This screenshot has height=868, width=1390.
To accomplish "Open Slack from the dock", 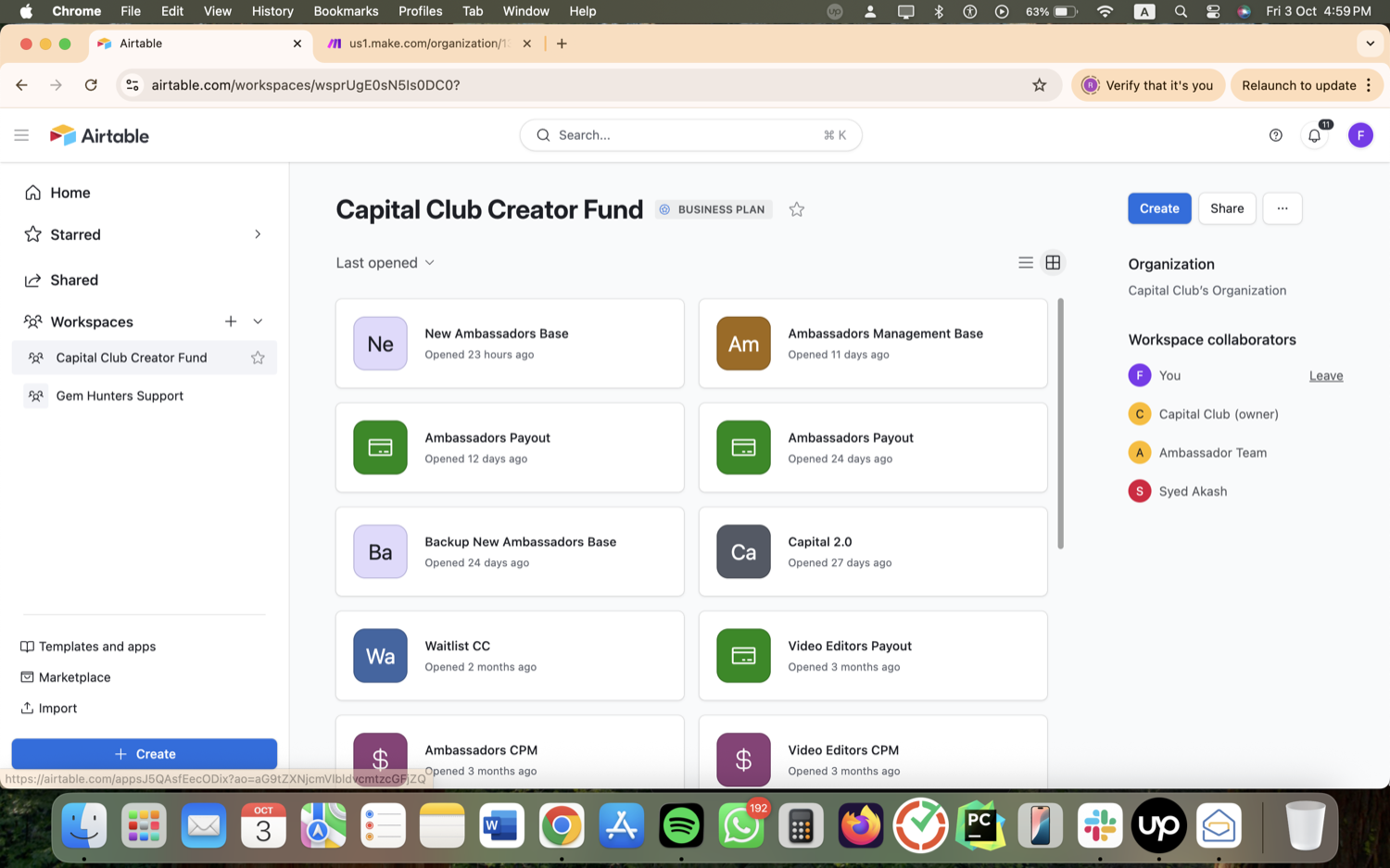I will [x=1100, y=824].
